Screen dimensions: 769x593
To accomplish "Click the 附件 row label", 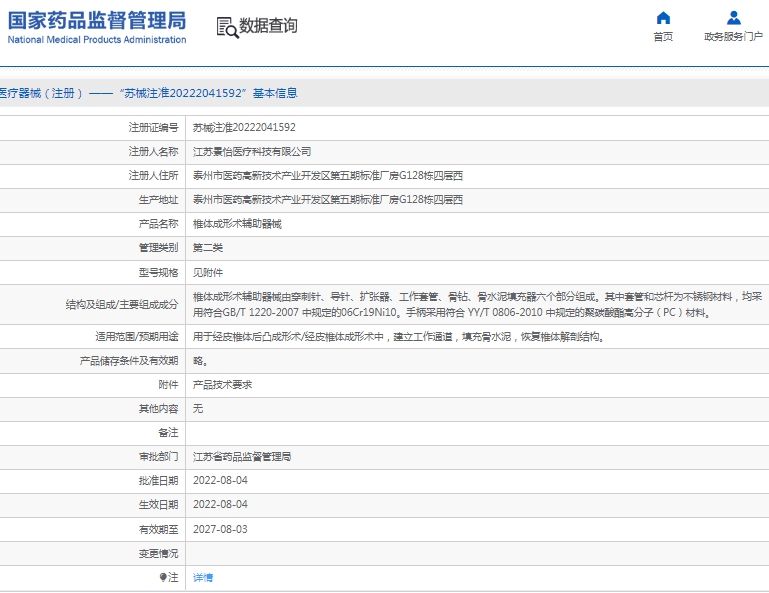I will tap(168, 385).
